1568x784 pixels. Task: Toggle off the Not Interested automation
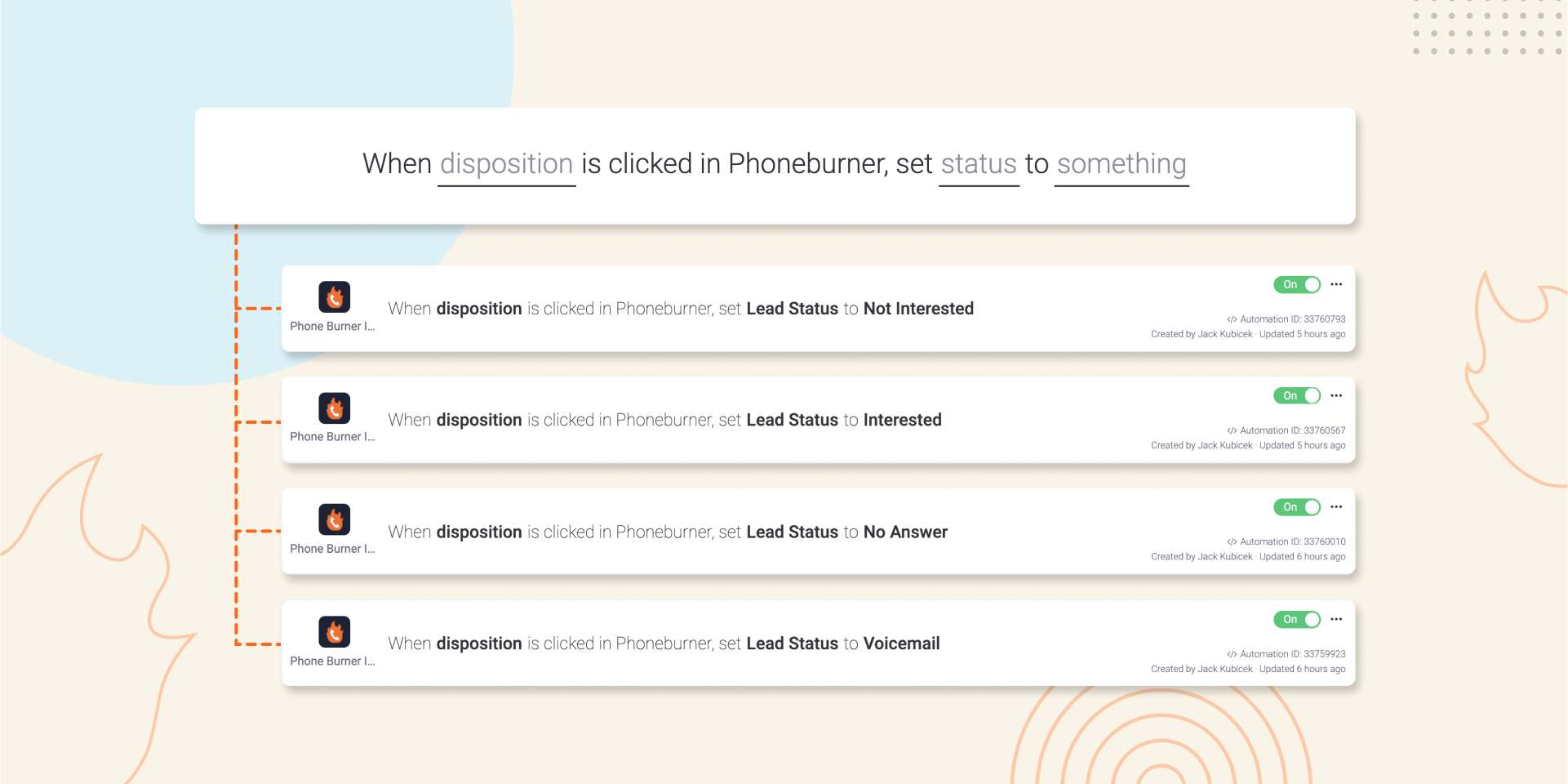click(x=1297, y=284)
